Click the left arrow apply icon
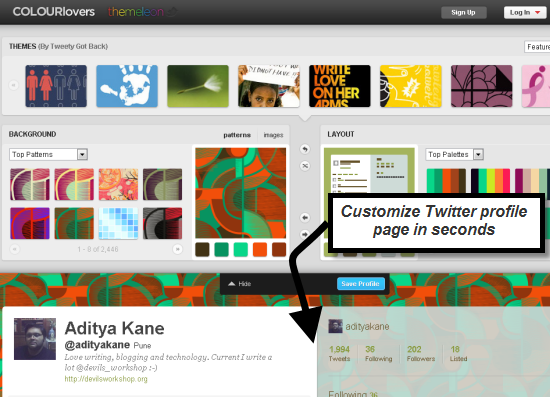 pos(305,217)
